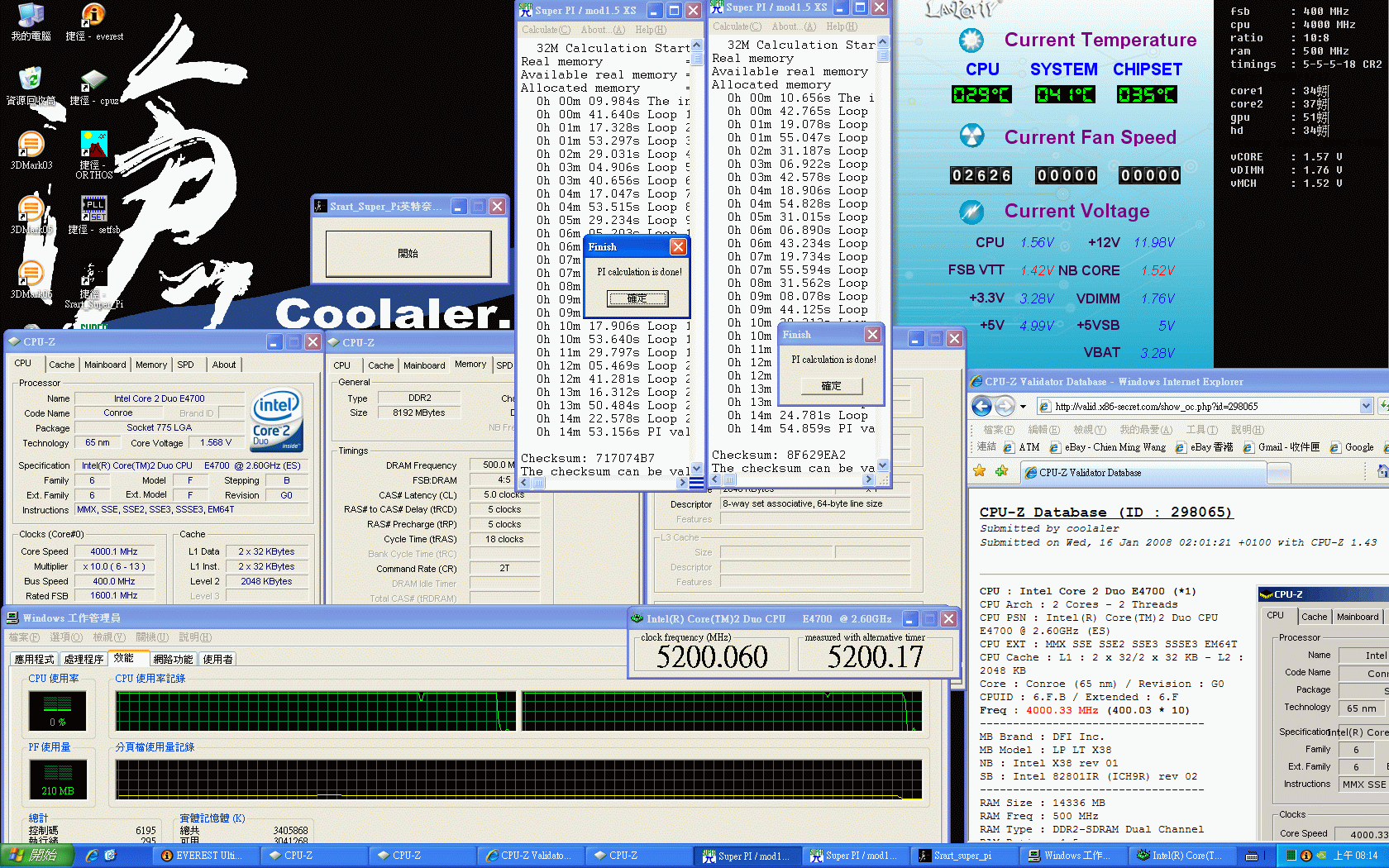Image resolution: width=1389 pixels, height=868 pixels.
Task: Click the second quick launch icon beside IE
Action: click(x=110, y=856)
